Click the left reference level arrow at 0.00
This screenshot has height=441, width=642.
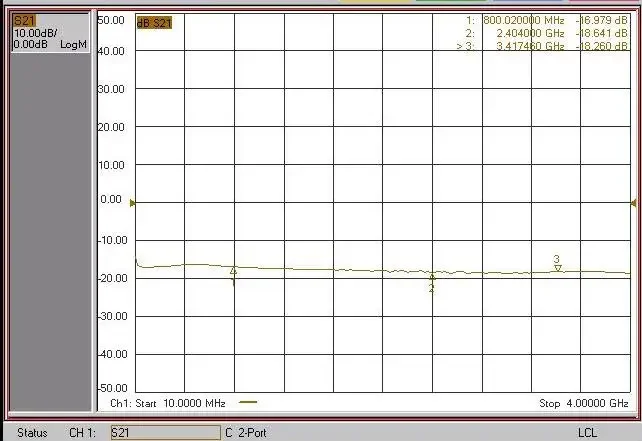pyautogui.click(x=132, y=203)
